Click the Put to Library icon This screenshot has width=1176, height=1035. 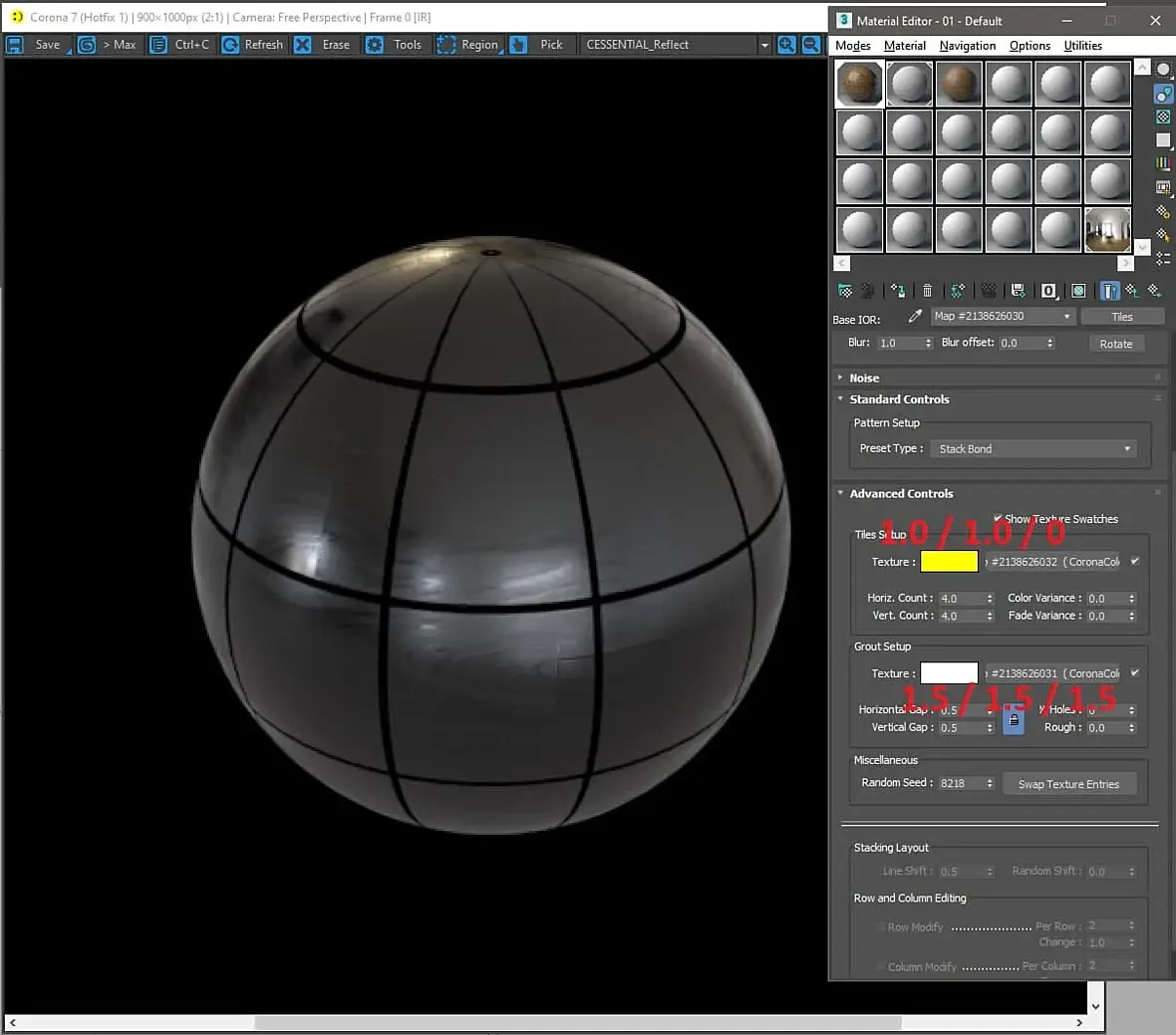tap(1018, 291)
